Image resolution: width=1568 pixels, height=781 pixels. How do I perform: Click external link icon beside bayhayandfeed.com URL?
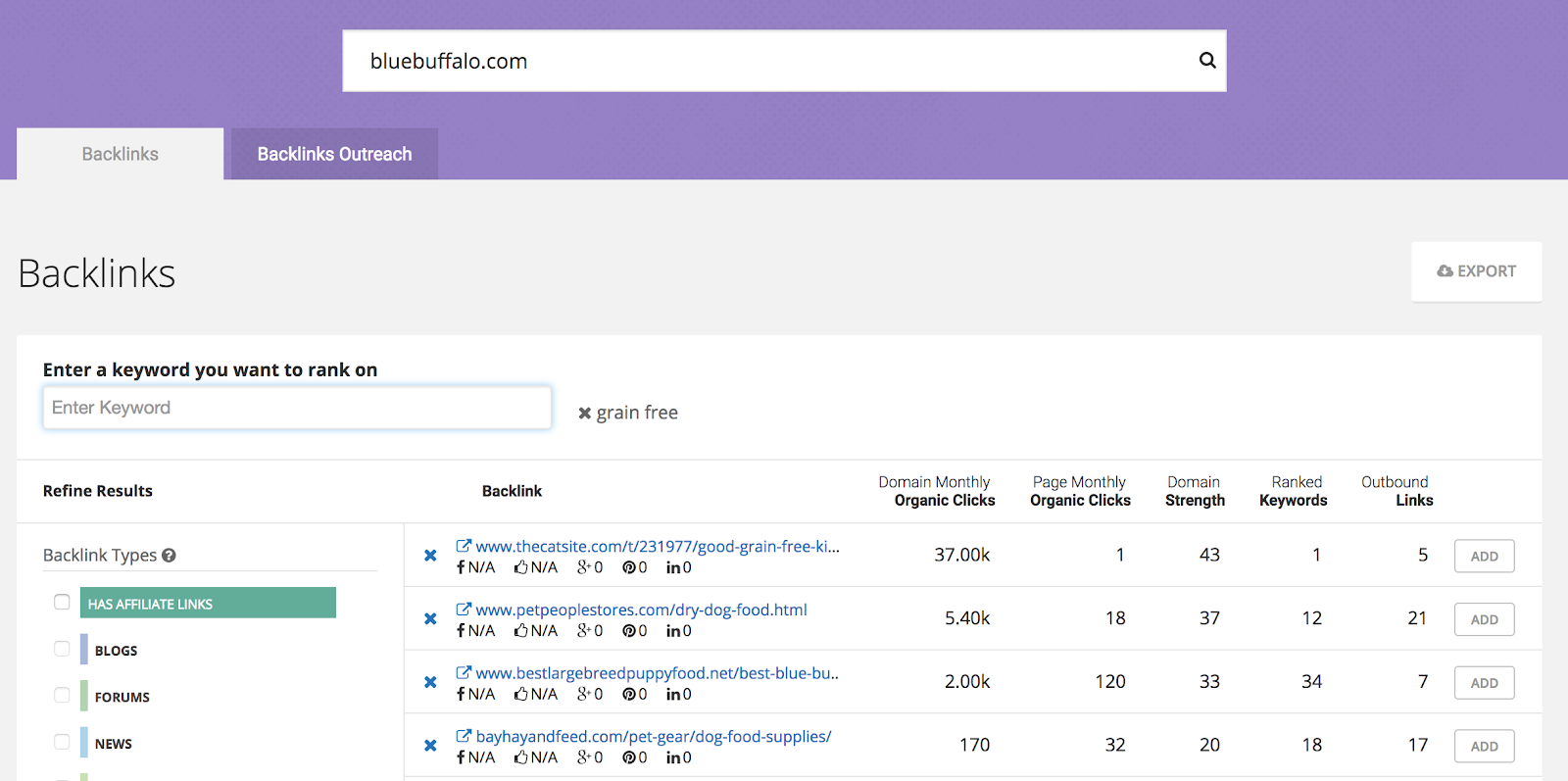464,736
